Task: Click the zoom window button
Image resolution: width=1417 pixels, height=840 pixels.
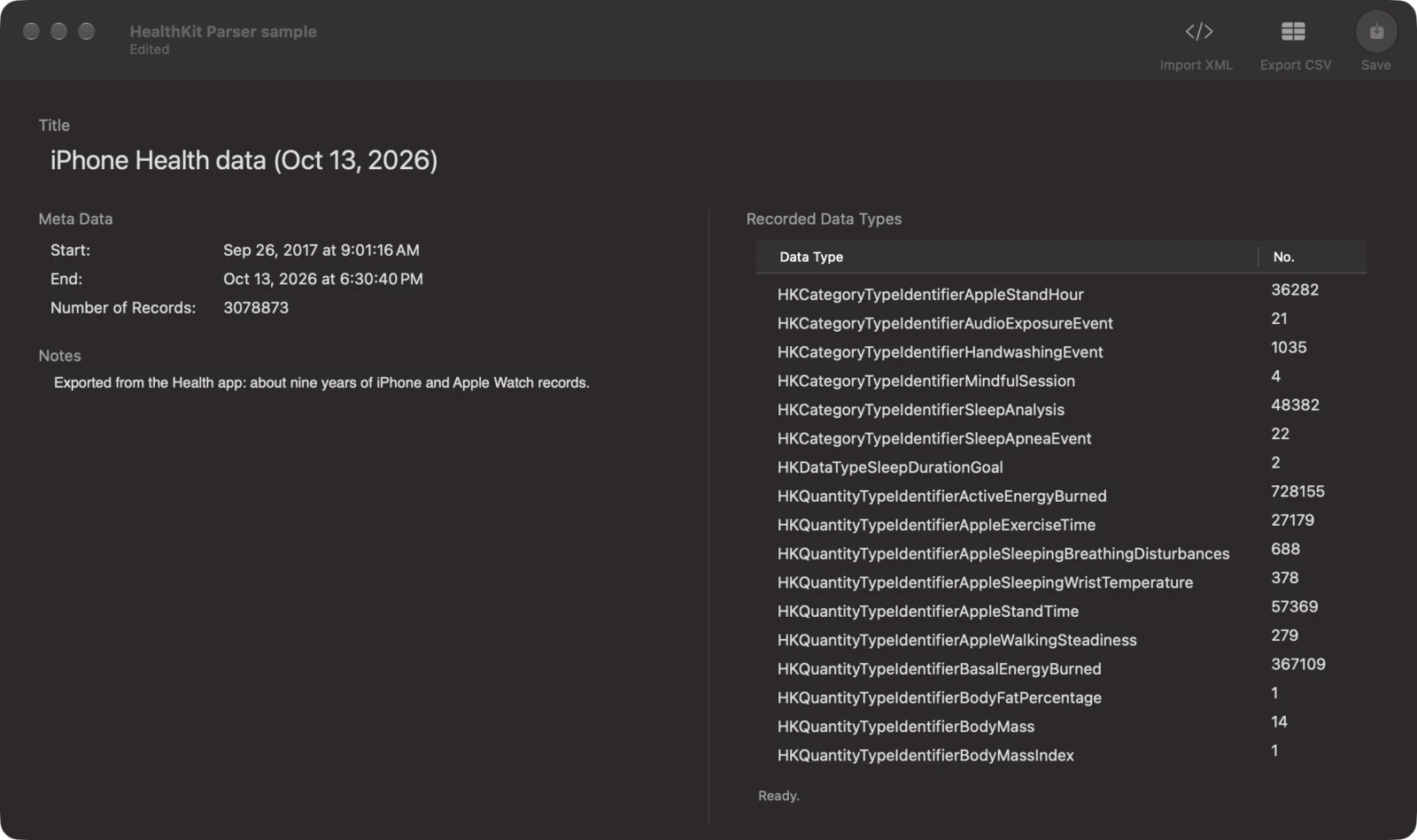Action: point(86,32)
